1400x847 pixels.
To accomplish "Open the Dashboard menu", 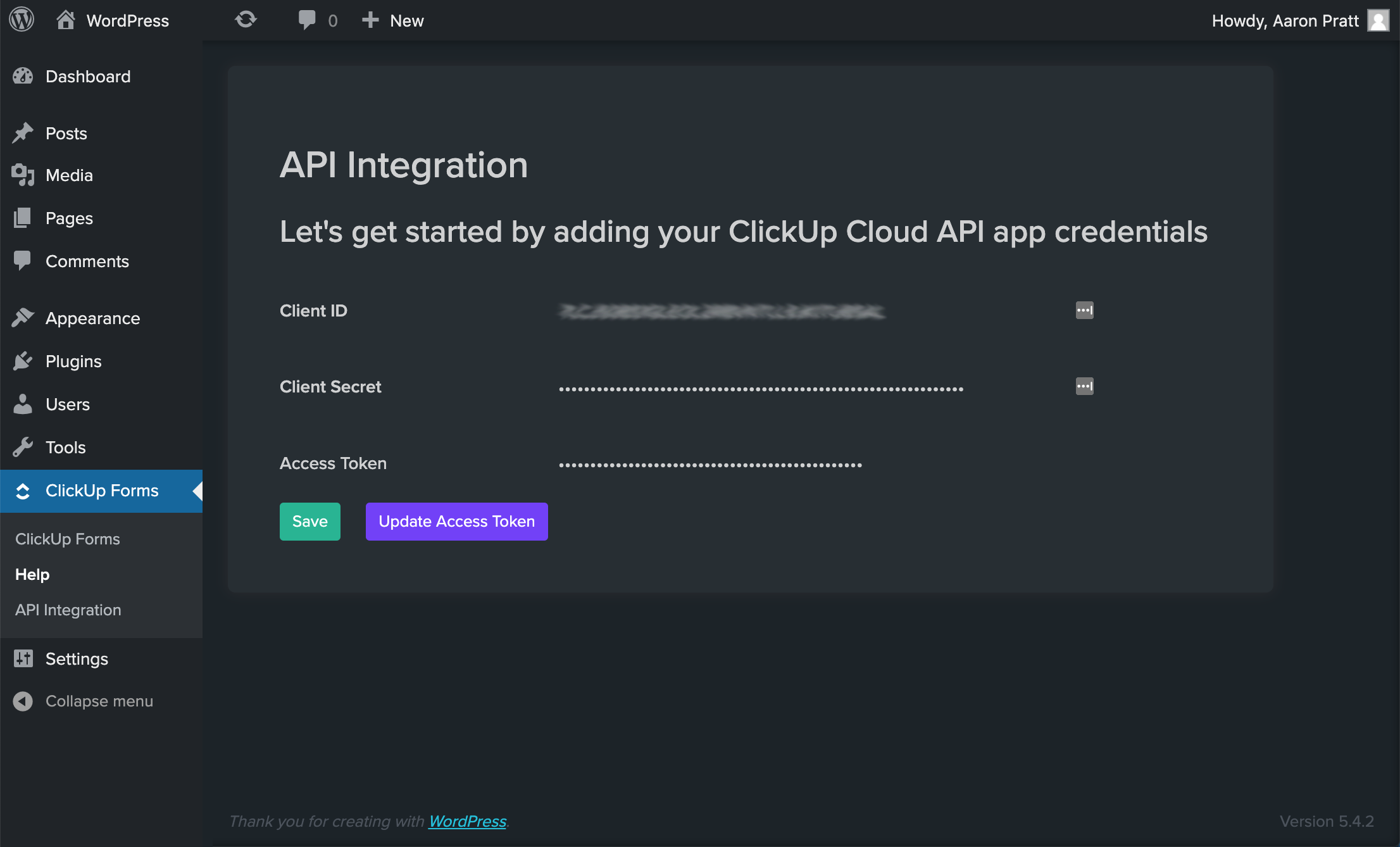I will point(101,76).
